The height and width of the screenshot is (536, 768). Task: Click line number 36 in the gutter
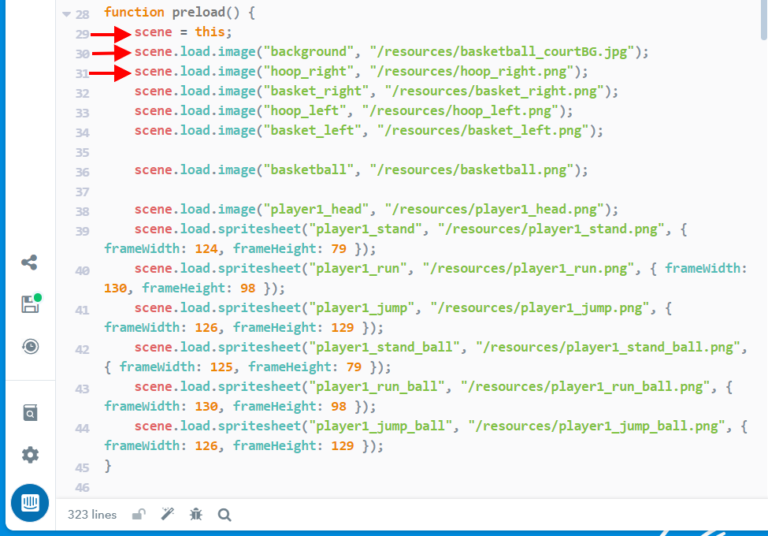(82, 172)
